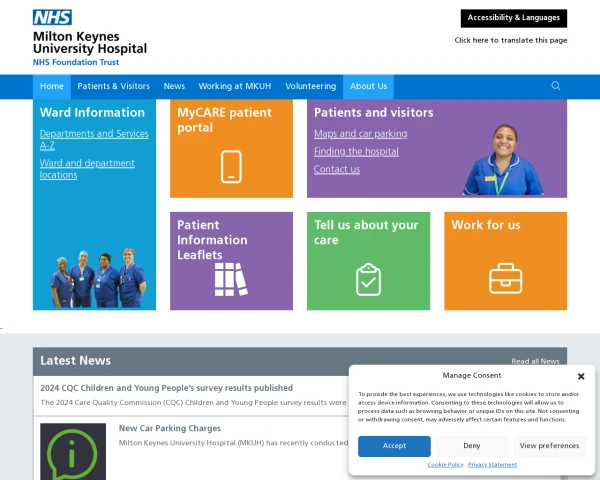Screen dimensions: 600x480
Task: Open Working at MKUH menu
Action: [x=235, y=87]
